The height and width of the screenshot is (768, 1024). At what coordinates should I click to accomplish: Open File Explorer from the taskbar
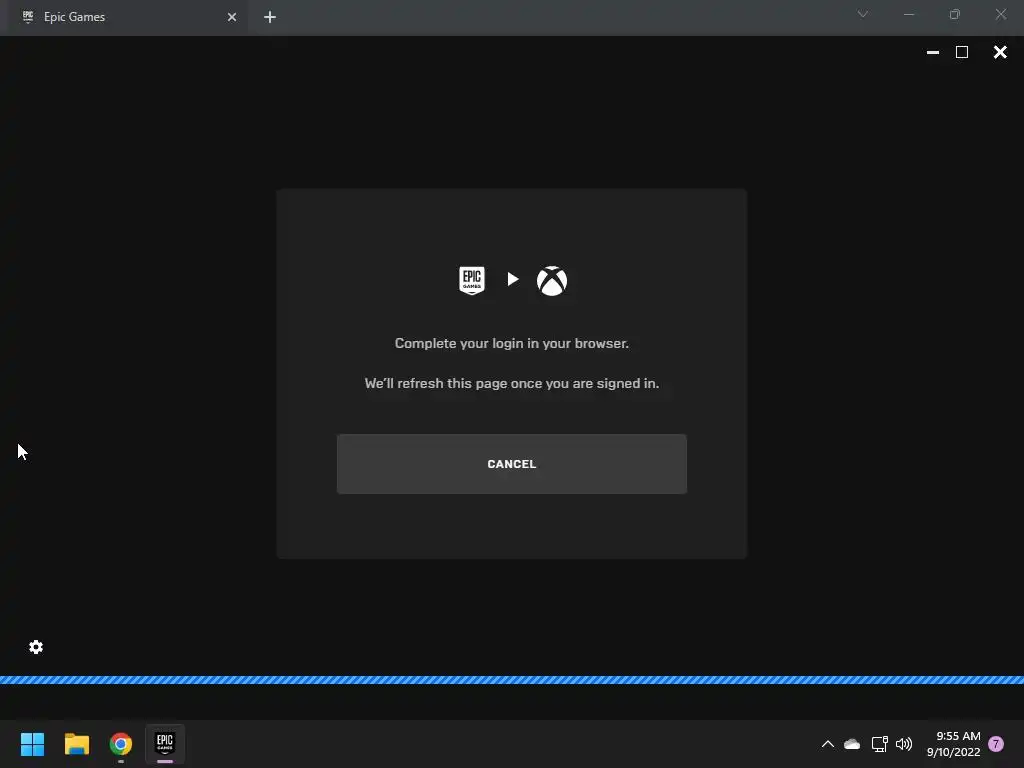pyautogui.click(x=76, y=744)
